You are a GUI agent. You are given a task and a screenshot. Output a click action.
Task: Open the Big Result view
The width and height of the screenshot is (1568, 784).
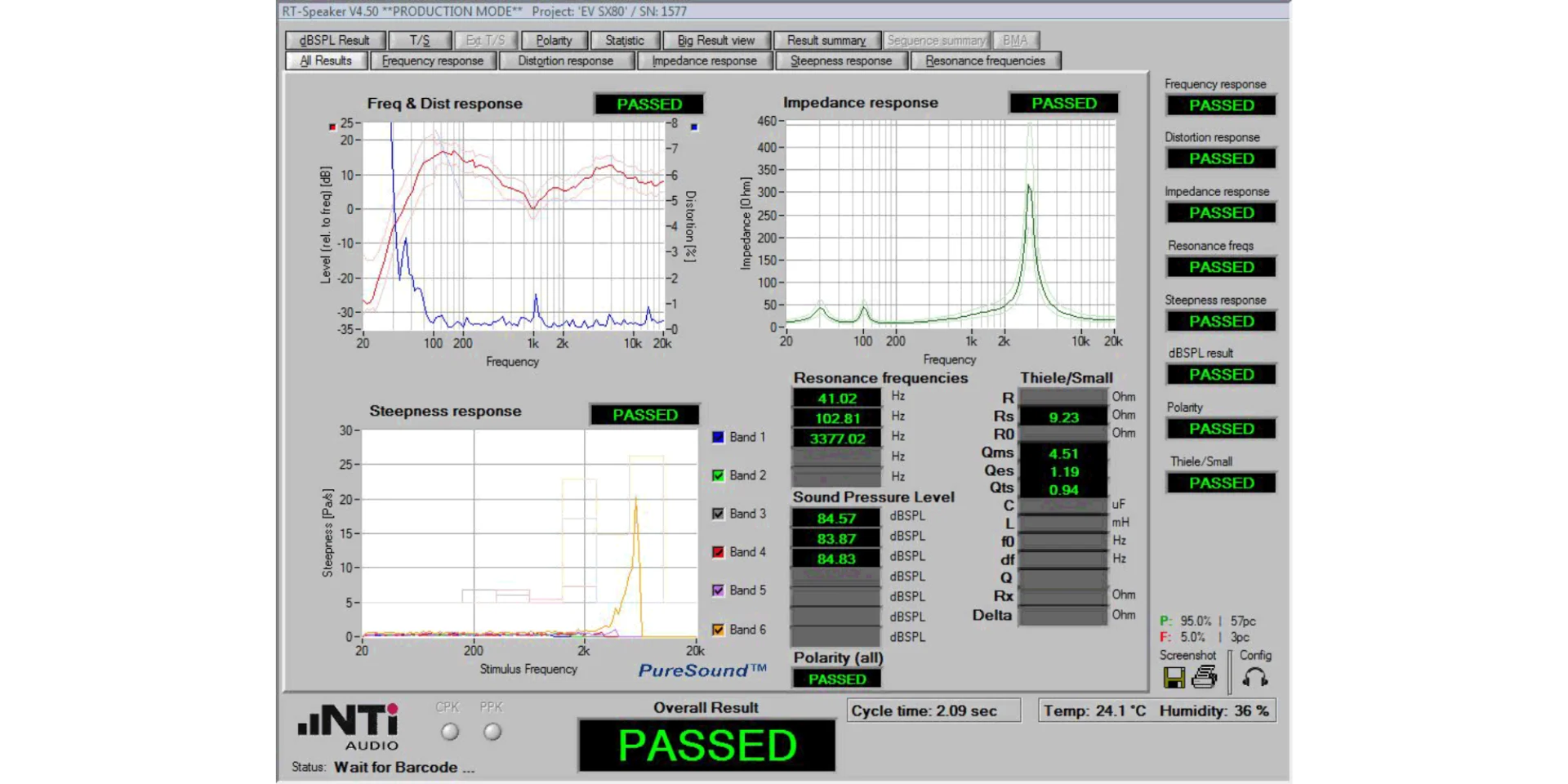(x=715, y=40)
